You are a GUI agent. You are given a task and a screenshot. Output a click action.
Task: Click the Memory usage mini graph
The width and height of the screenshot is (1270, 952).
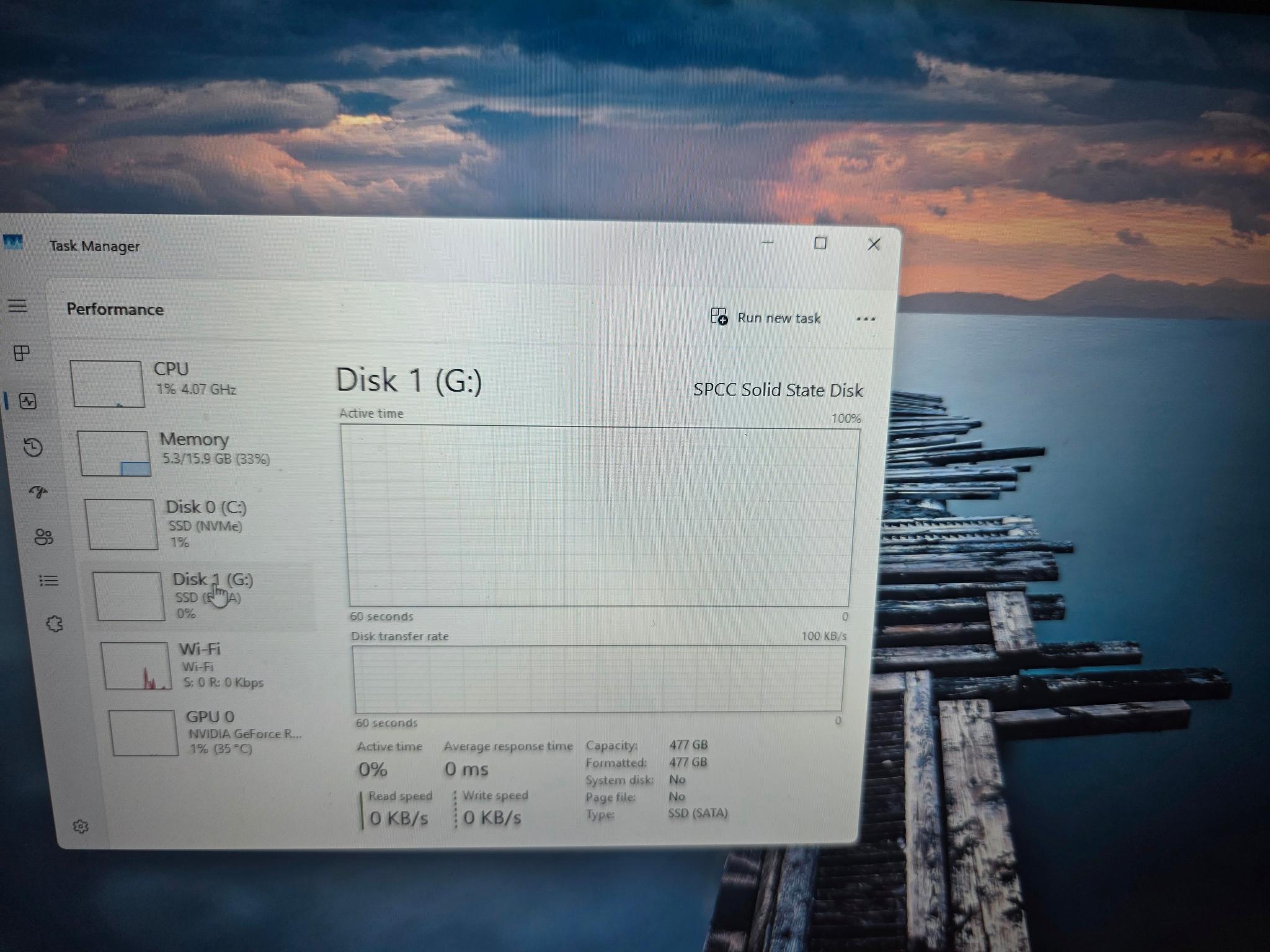113,454
